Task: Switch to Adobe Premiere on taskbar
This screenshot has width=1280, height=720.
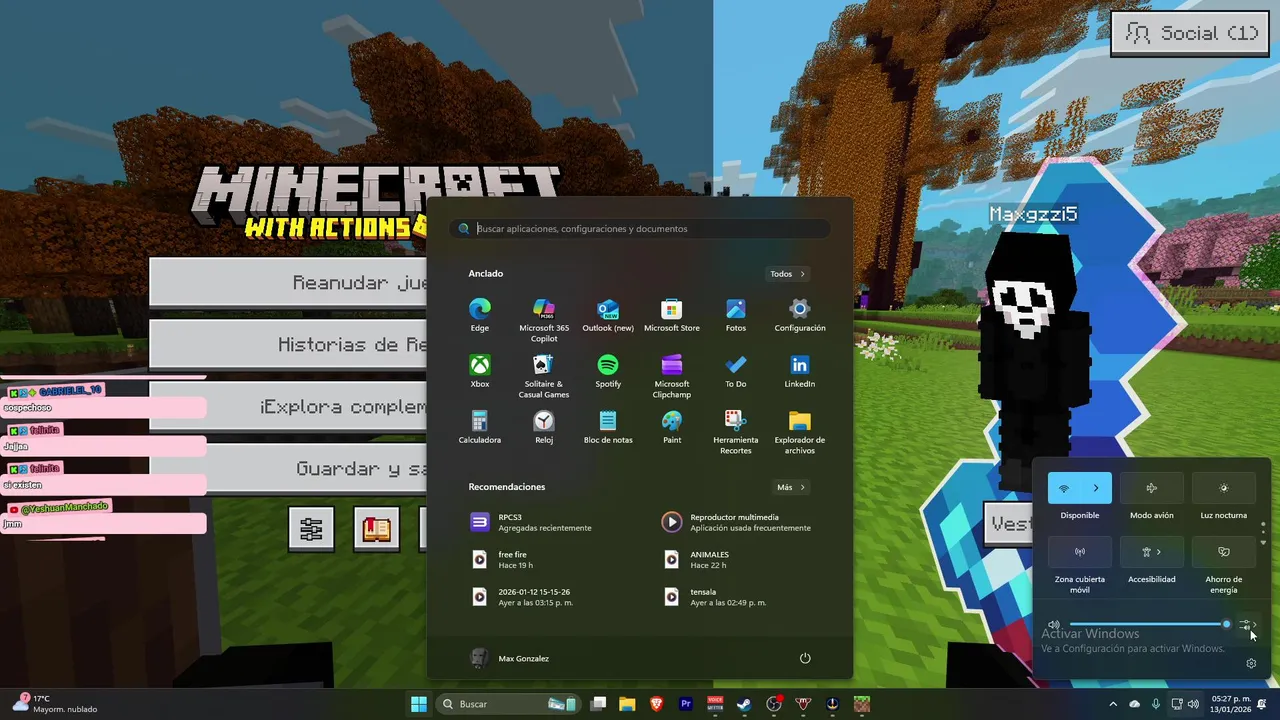Action: pyautogui.click(x=686, y=704)
